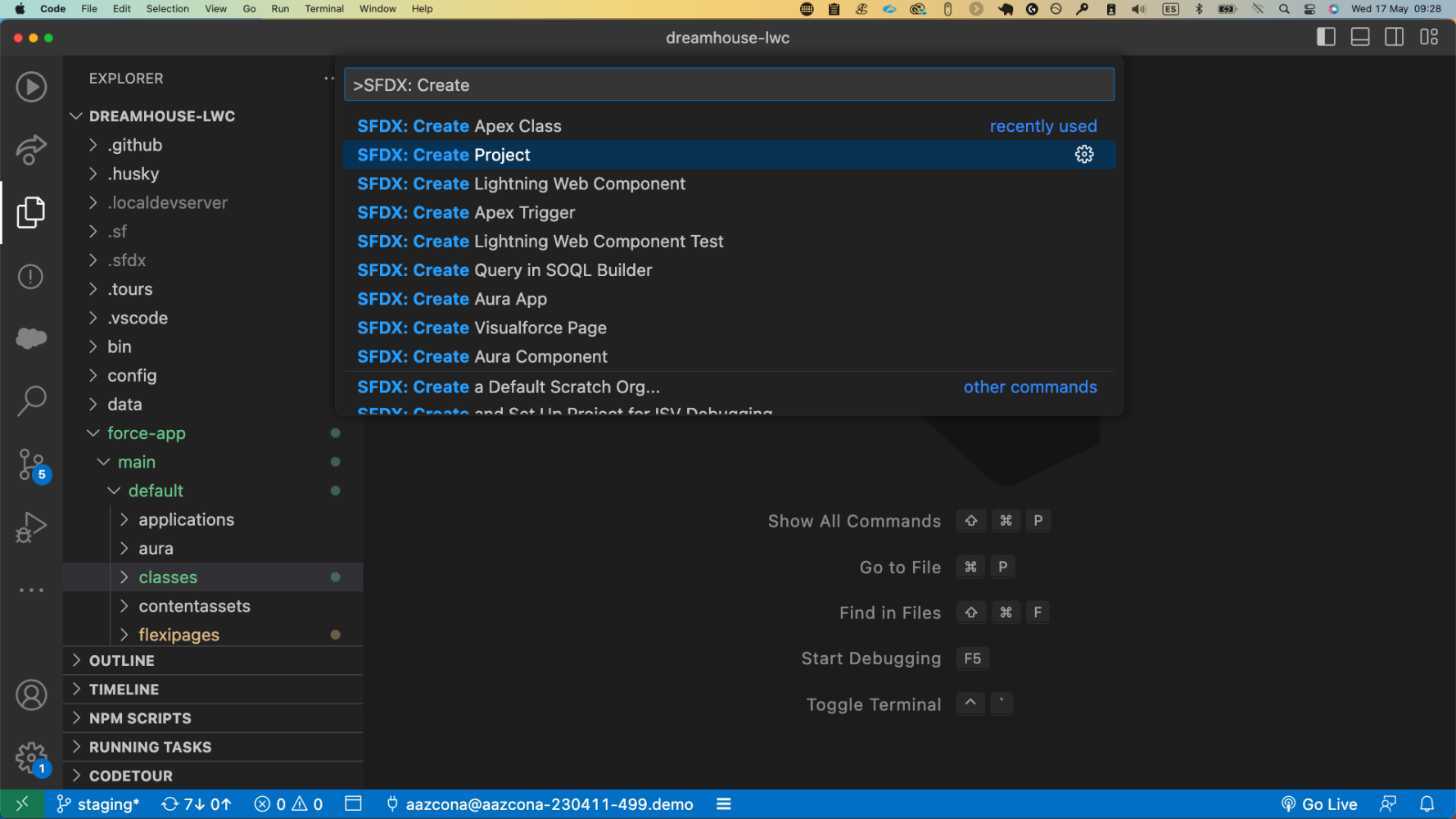Open notifications bell in status bar
Image resolution: width=1456 pixels, height=819 pixels.
click(x=1427, y=804)
